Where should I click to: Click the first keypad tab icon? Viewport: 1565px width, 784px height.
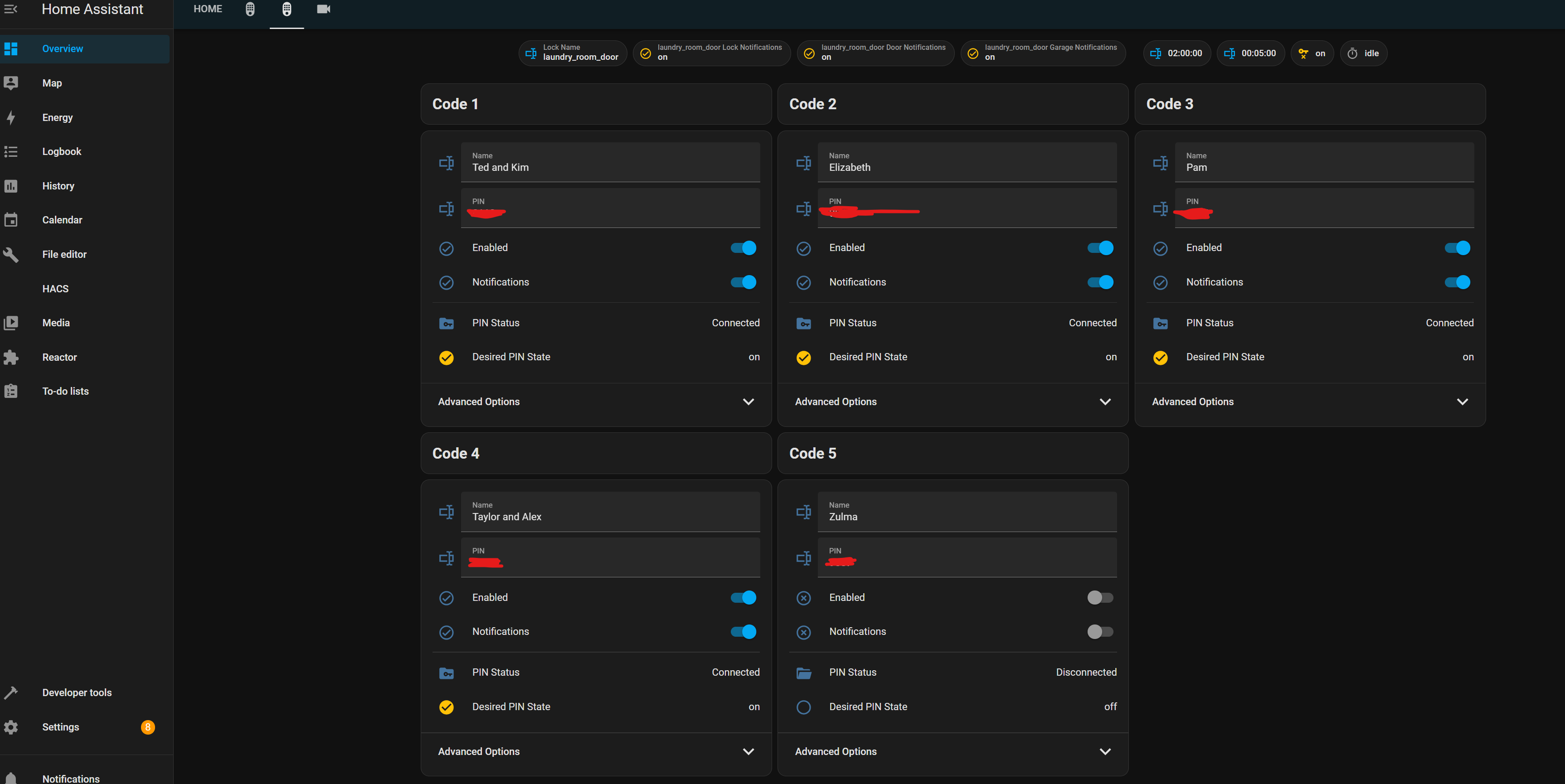(x=250, y=9)
